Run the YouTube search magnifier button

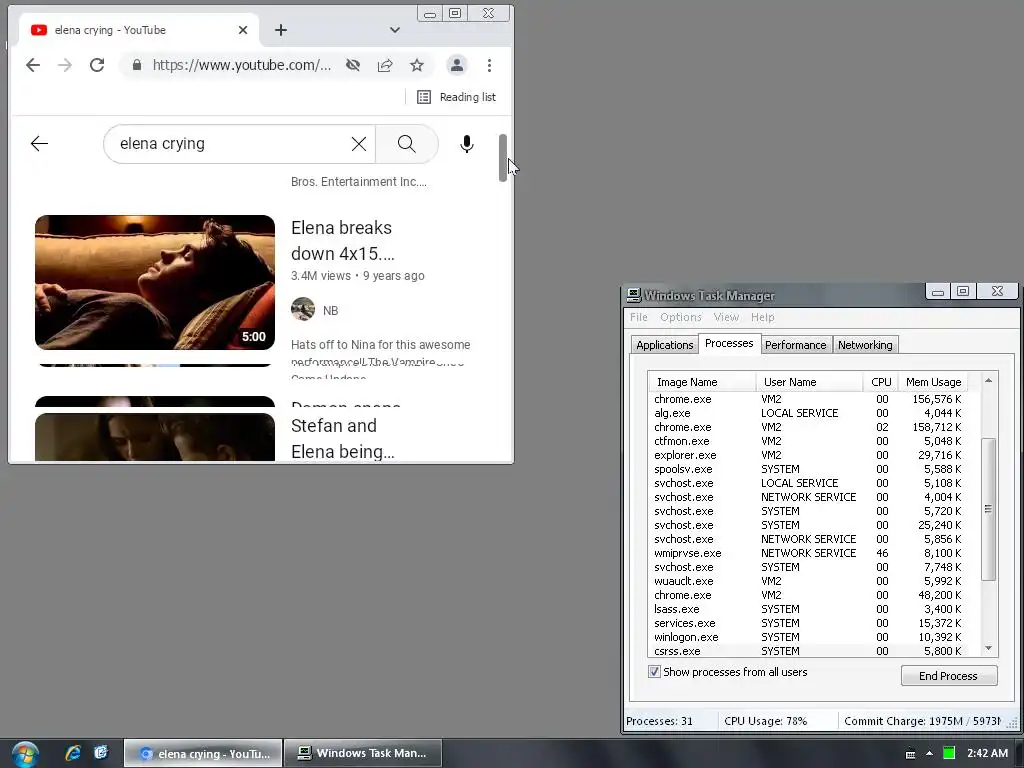tap(406, 144)
